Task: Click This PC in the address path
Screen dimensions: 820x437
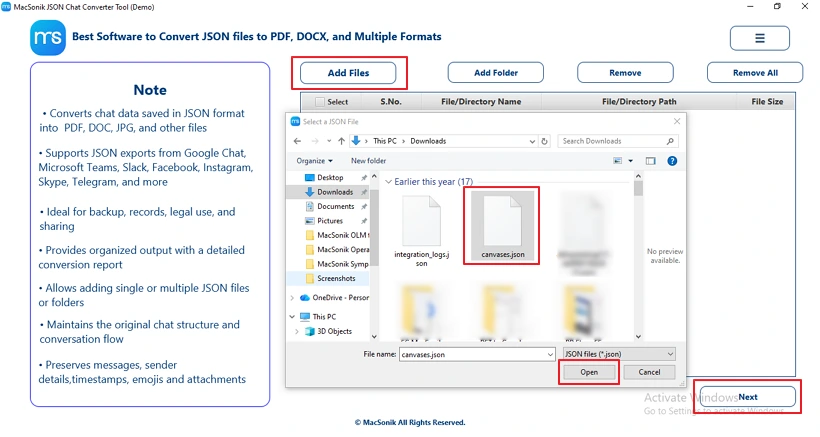Action: (384, 141)
